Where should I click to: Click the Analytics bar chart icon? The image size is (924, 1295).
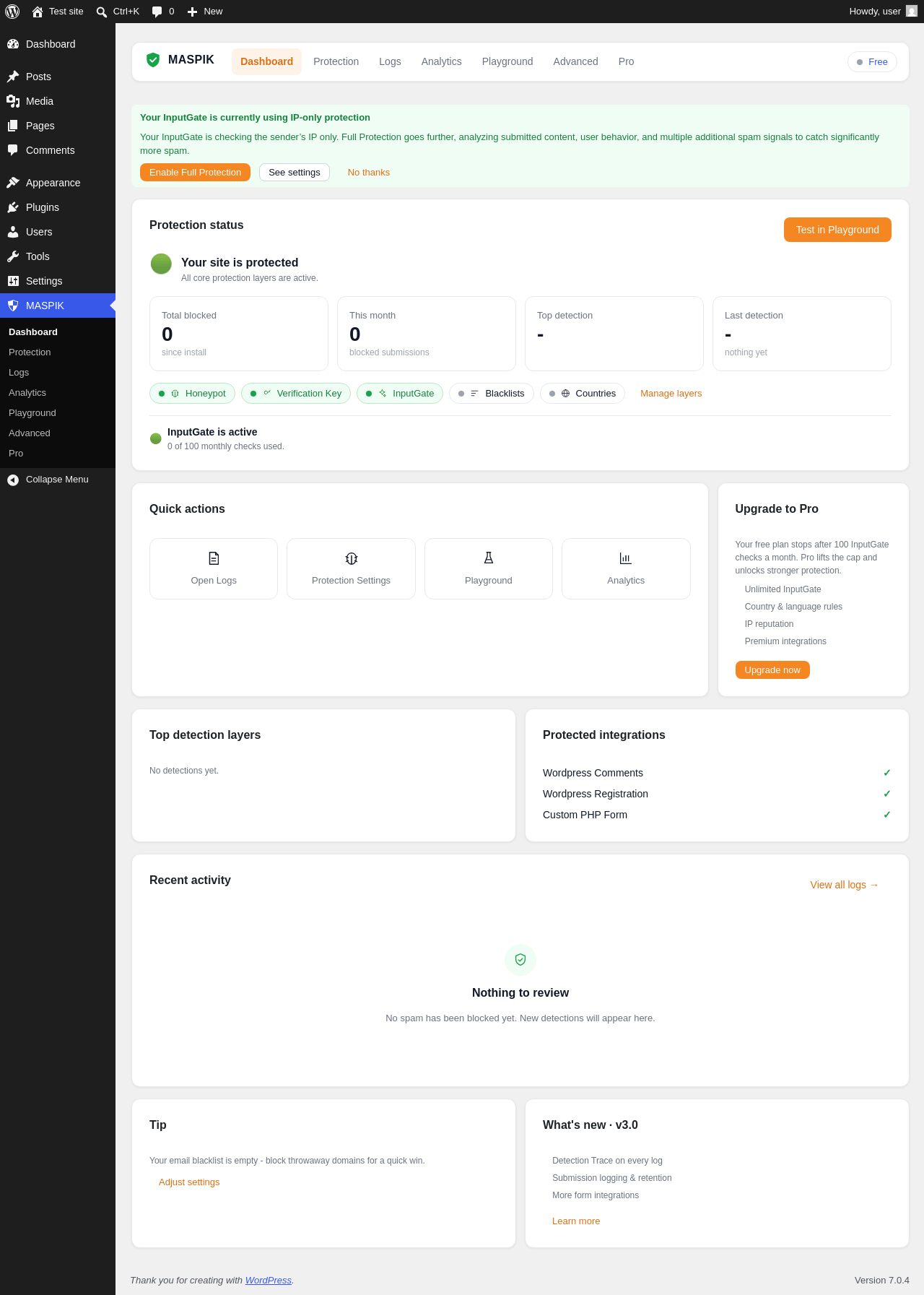coord(626,558)
